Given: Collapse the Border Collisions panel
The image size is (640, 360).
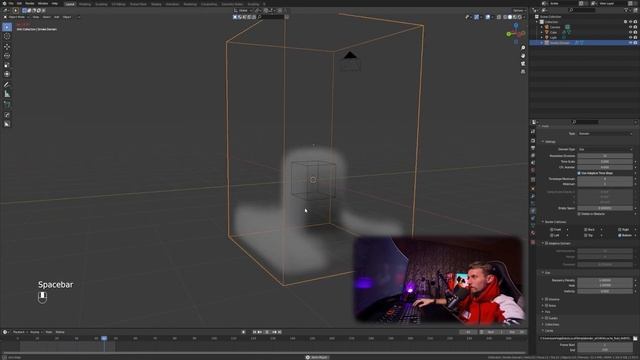Looking at the screenshot, I should click(554, 222).
